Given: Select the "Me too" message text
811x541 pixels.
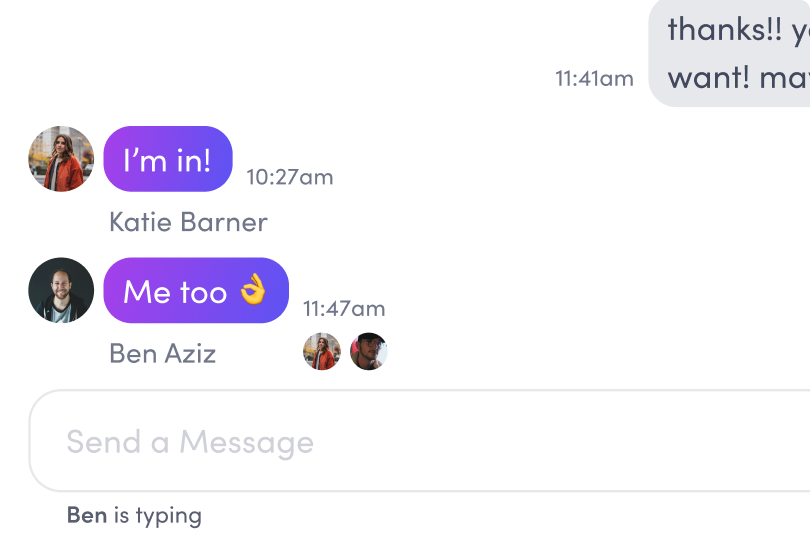Looking at the screenshot, I should coord(175,292).
